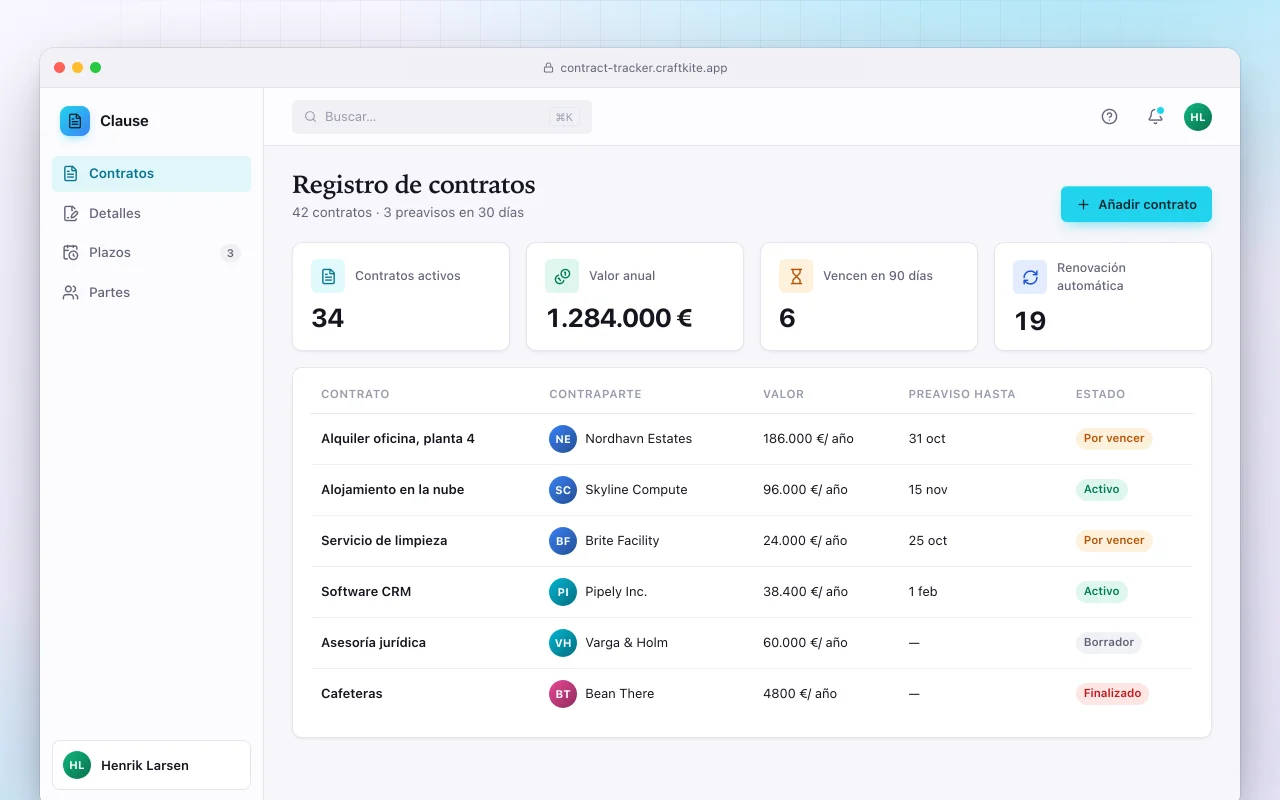Open Detalles in the sidebar
The width and height of the screenshot is (1280, 800).
tap(151, 213)
